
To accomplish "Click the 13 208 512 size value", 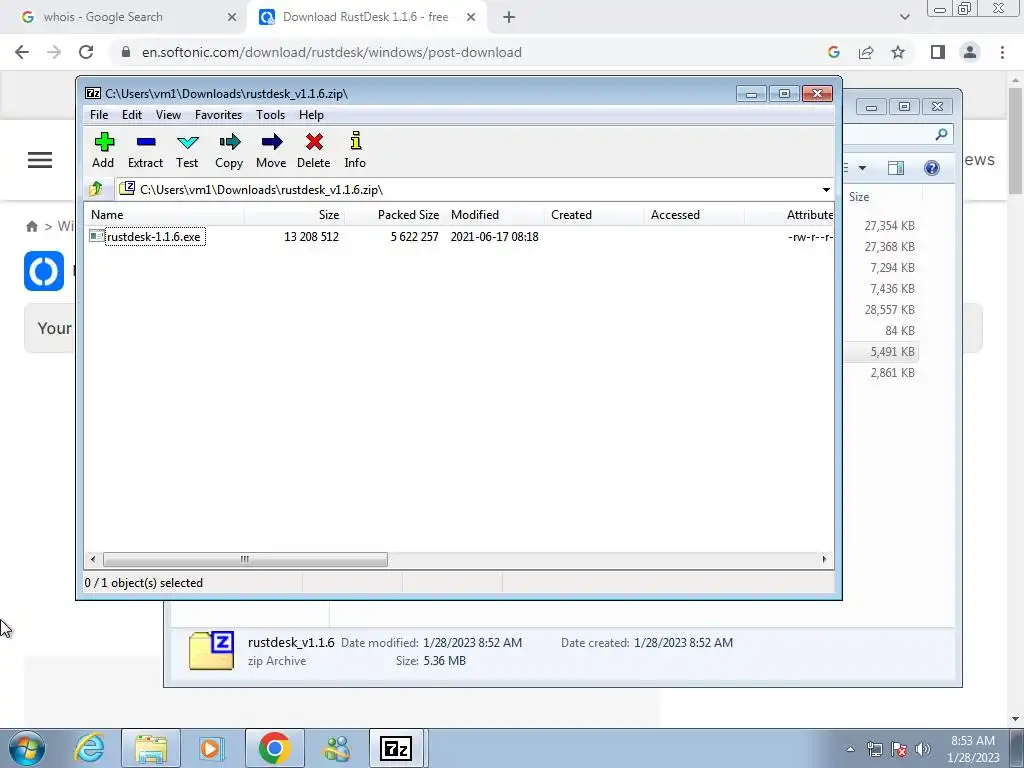I will [x=312, y=237].
